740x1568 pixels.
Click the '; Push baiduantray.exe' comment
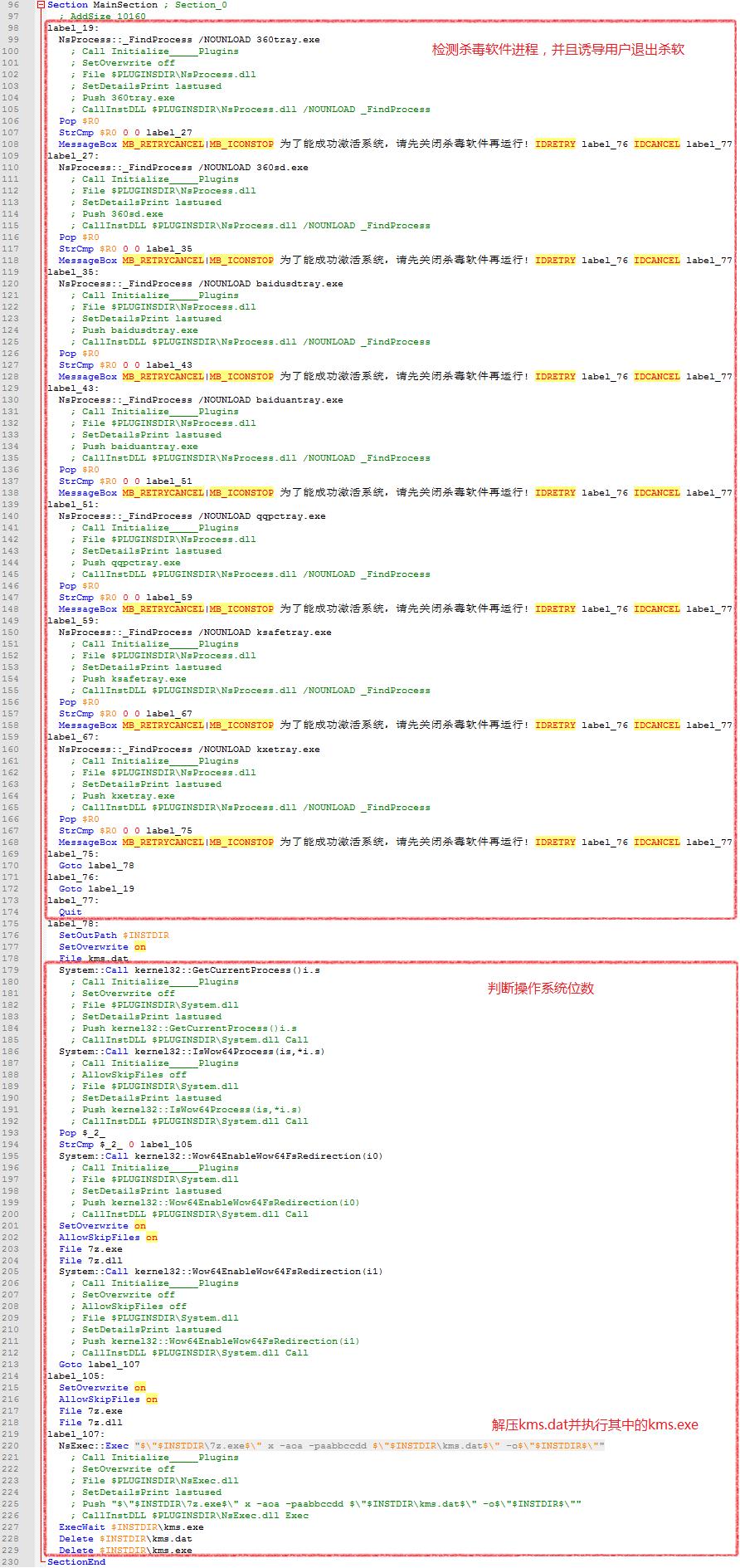(x=134, y=447)
